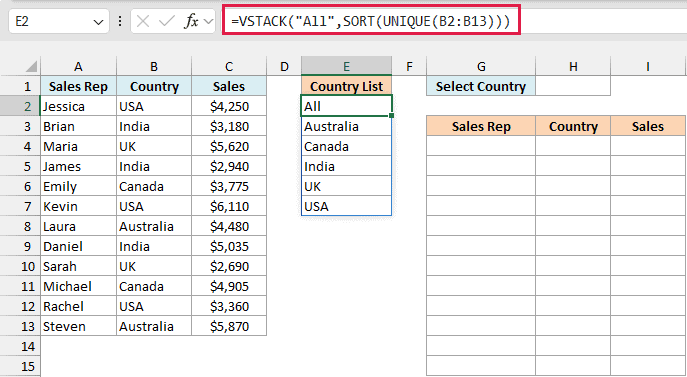Select column E header

pos(346,67)
